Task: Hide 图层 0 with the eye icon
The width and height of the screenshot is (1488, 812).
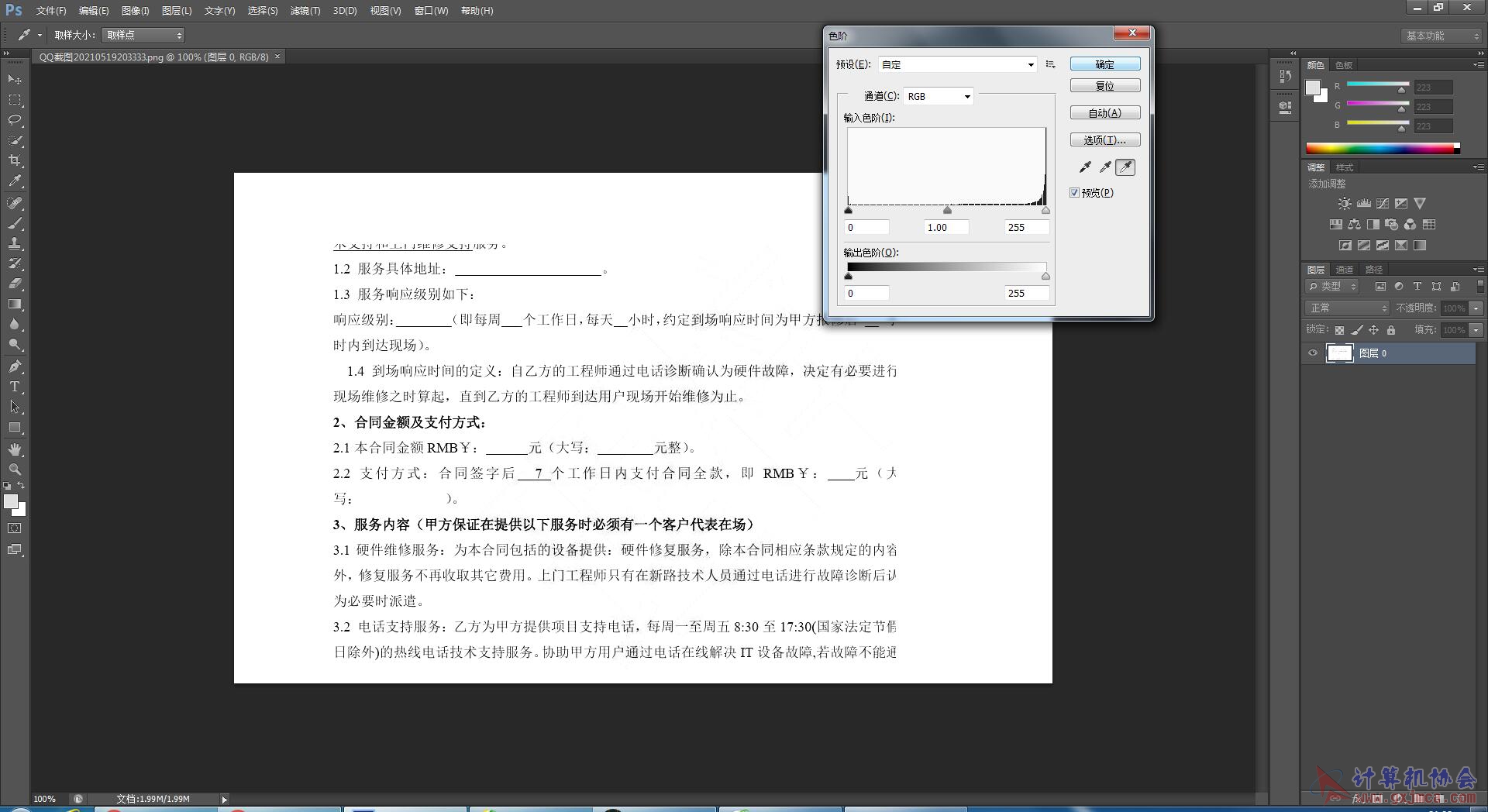Action: (x=1313, y=353)
